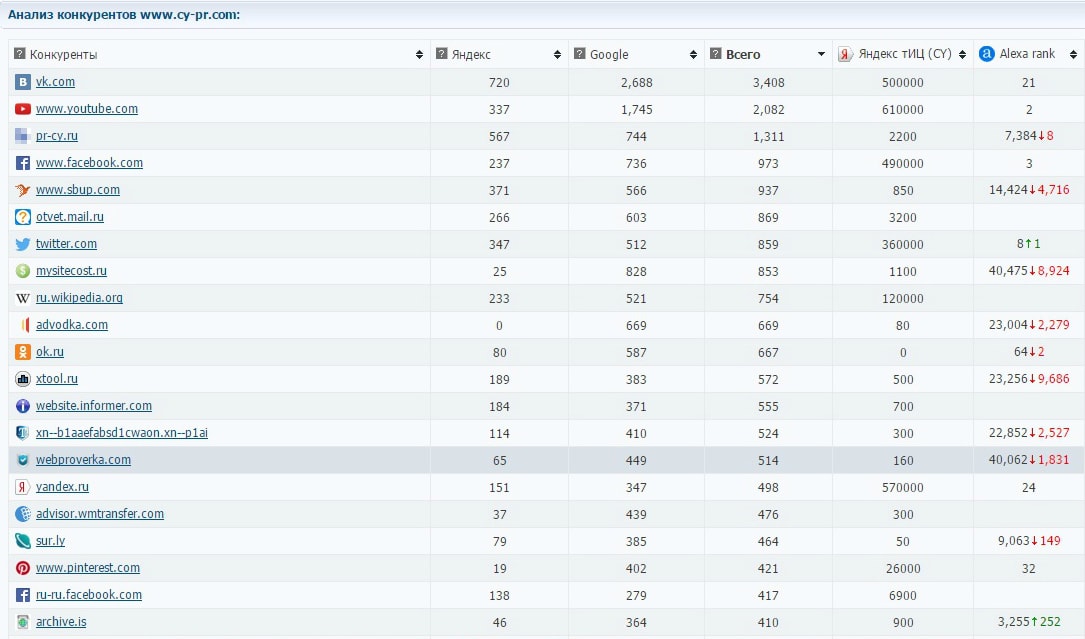Click the Wikipedia W favicon
The width and height of the screenshot is (1085, 639).
[23, 298]
